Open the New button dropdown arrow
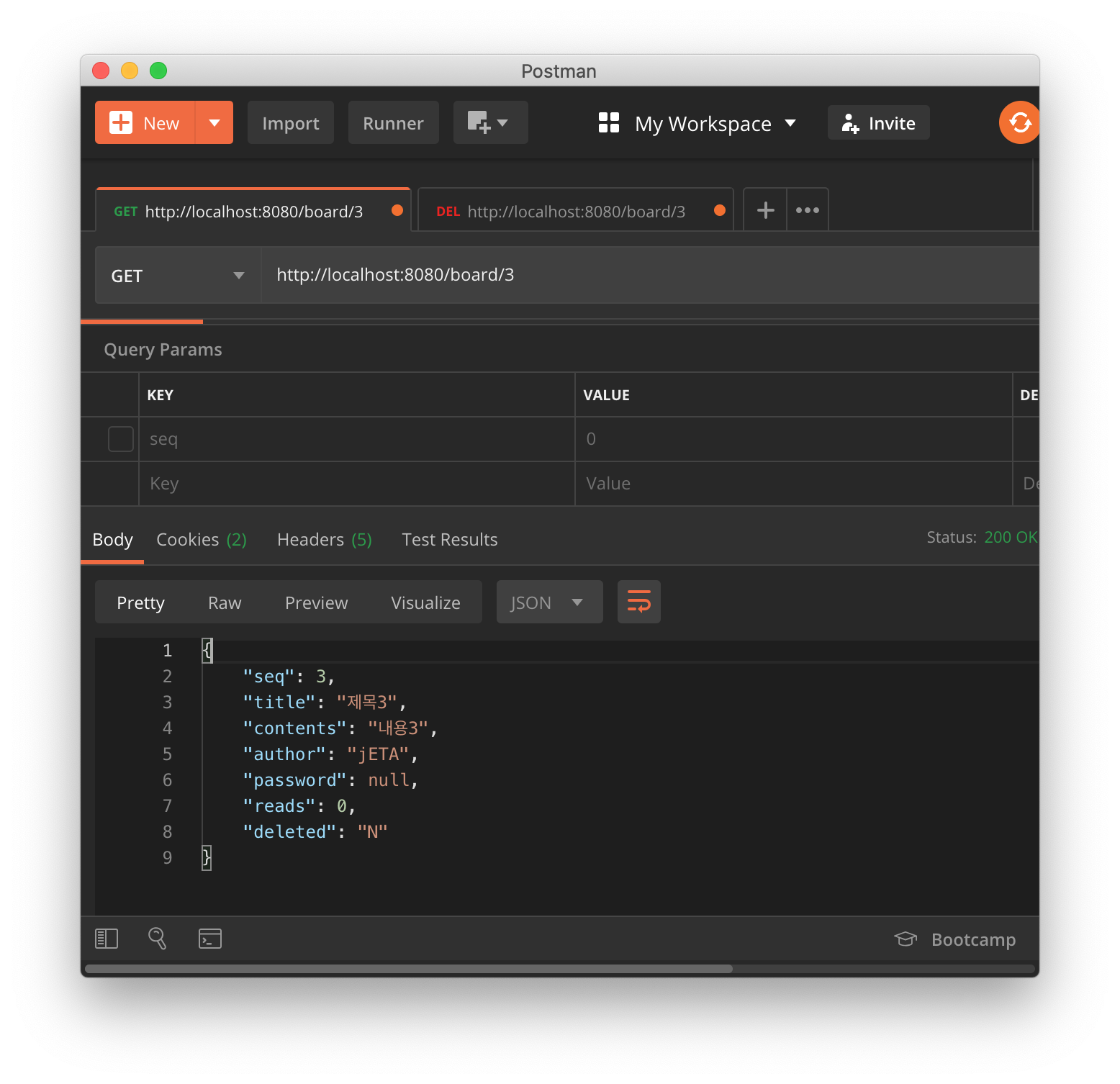Image resolution: width=1120 pixels, height=1084 pixels. pyautogui.click(x=214, y=122)
